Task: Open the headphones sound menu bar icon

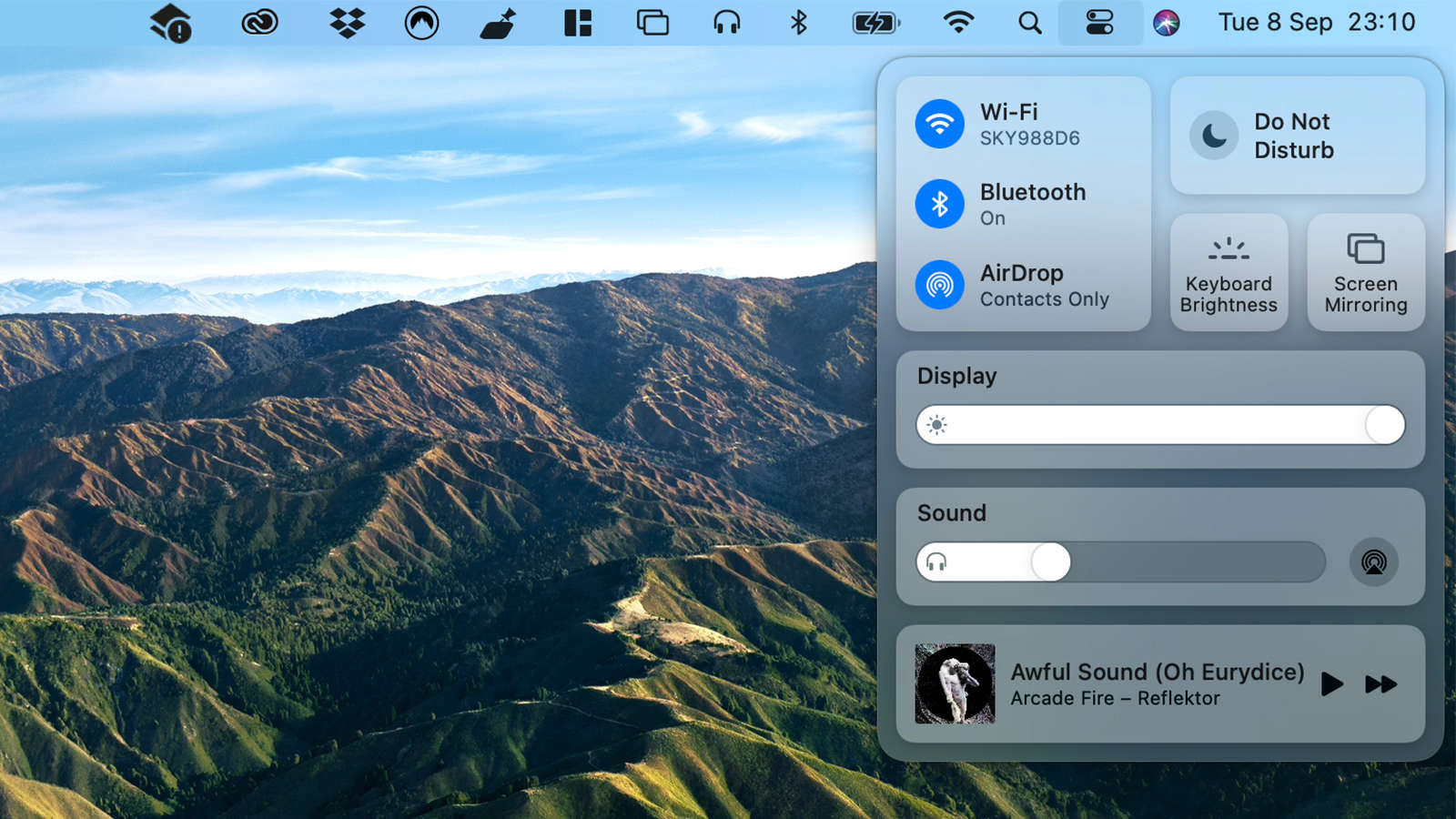Action: [x=726, y=23]
